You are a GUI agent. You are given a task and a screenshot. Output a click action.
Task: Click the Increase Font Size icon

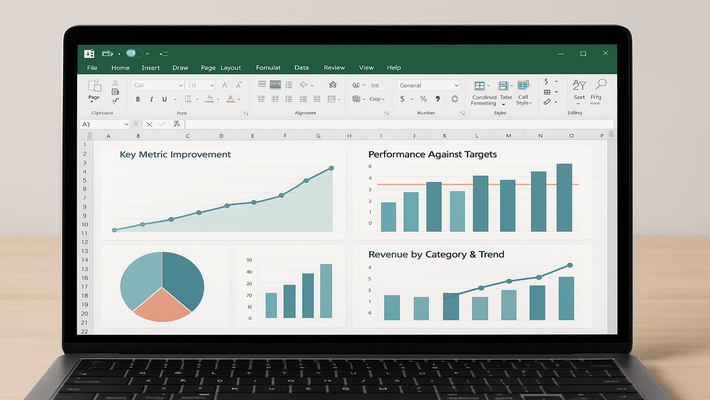point(225,85)
